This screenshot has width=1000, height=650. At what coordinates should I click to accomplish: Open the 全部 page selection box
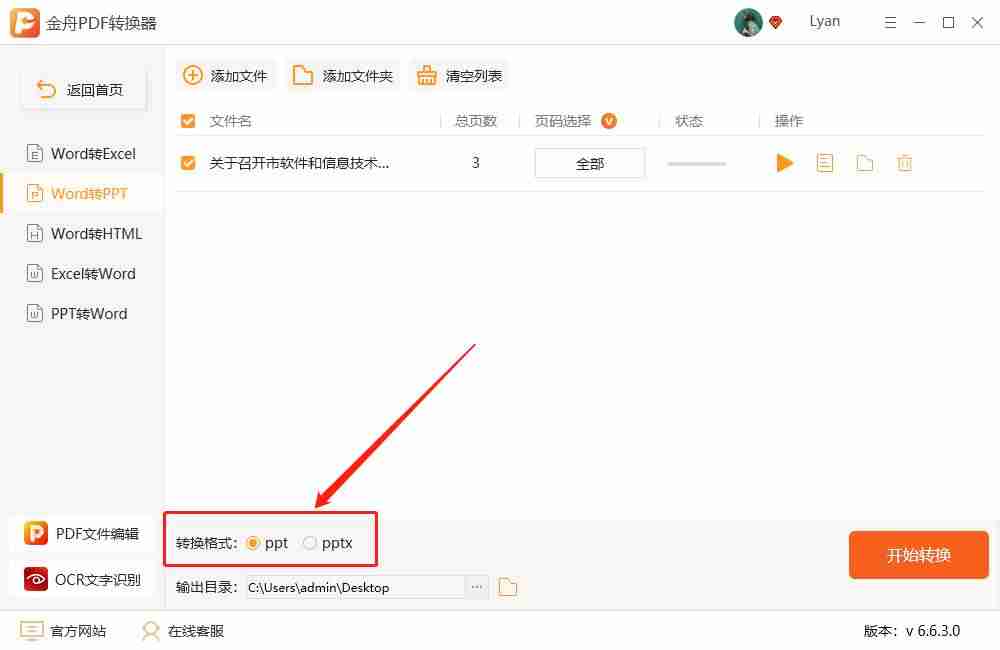(590, 164)
